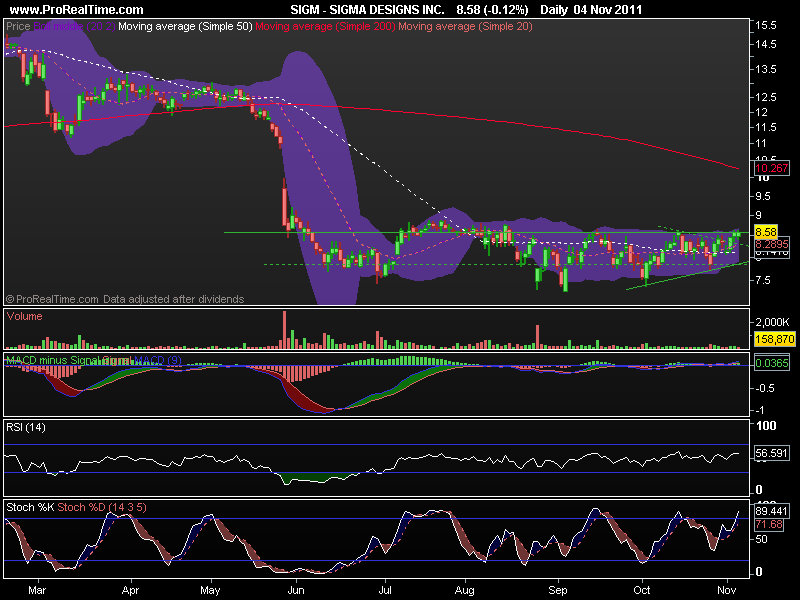Click the Jul label on time axis

(385, 591)
